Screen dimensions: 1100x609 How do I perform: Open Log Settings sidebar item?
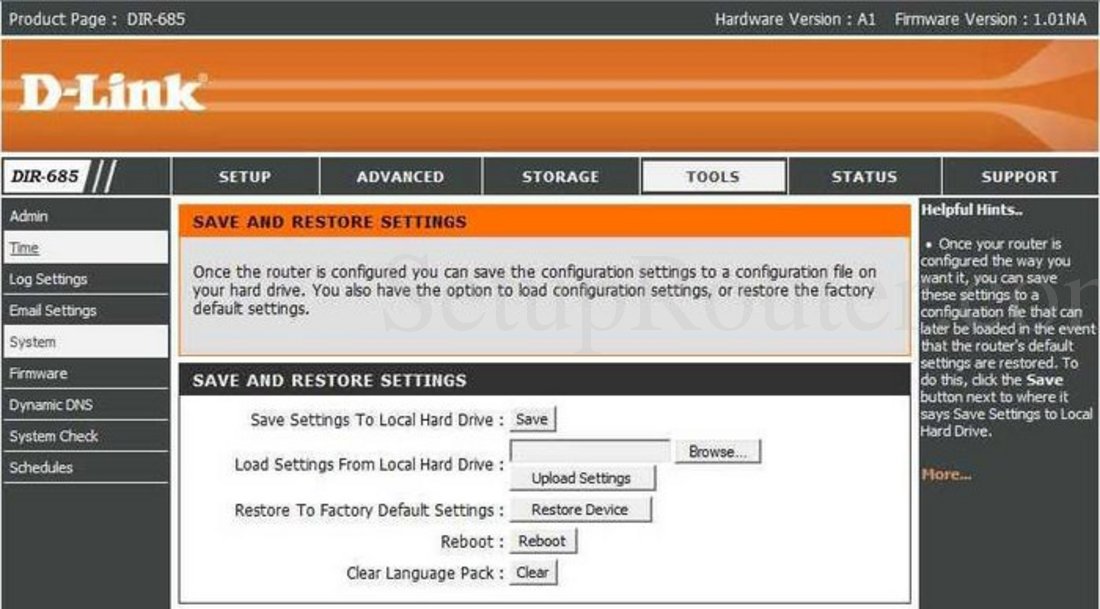tap(85, 279)
